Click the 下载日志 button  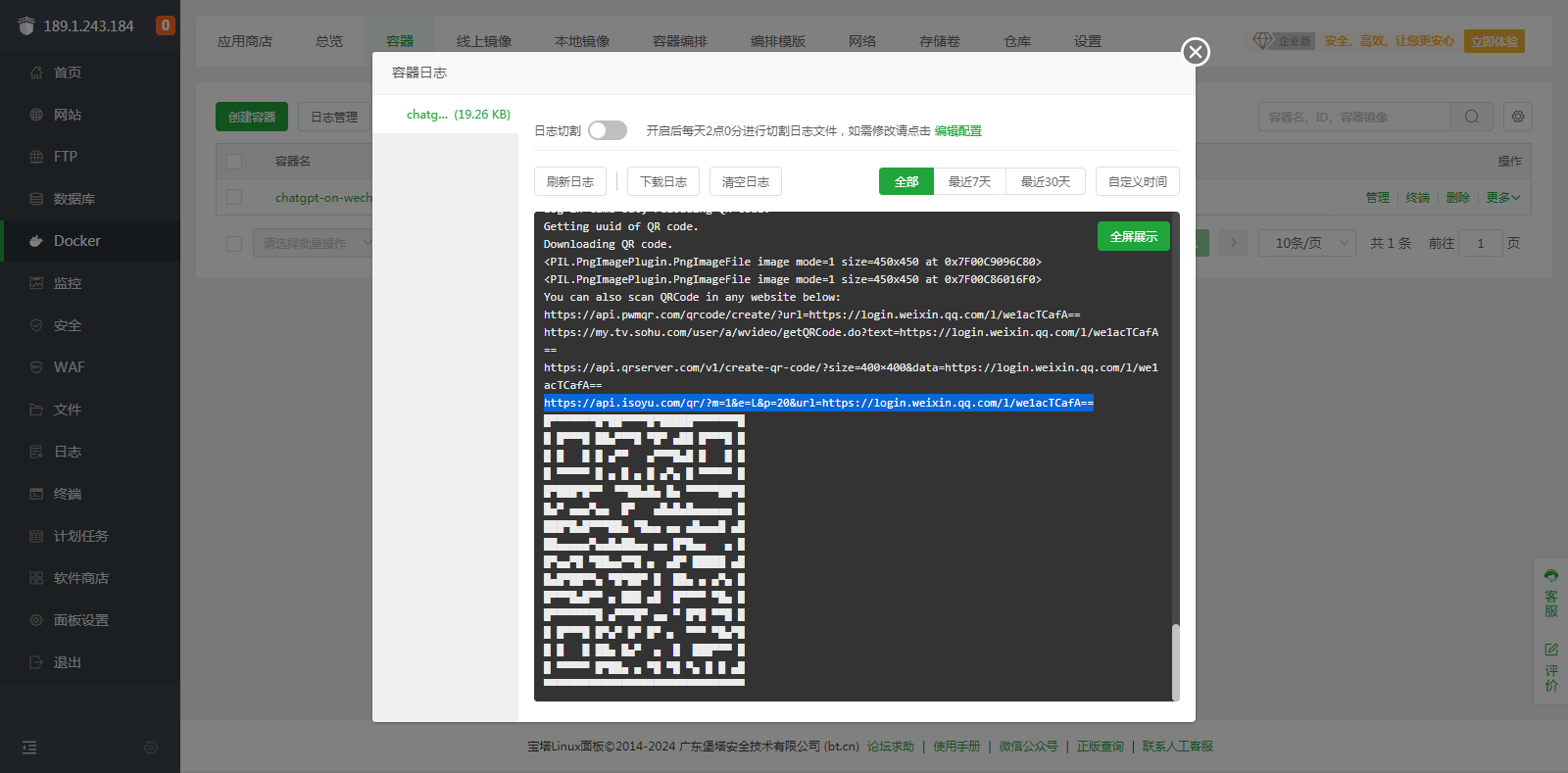pos(663,181)
